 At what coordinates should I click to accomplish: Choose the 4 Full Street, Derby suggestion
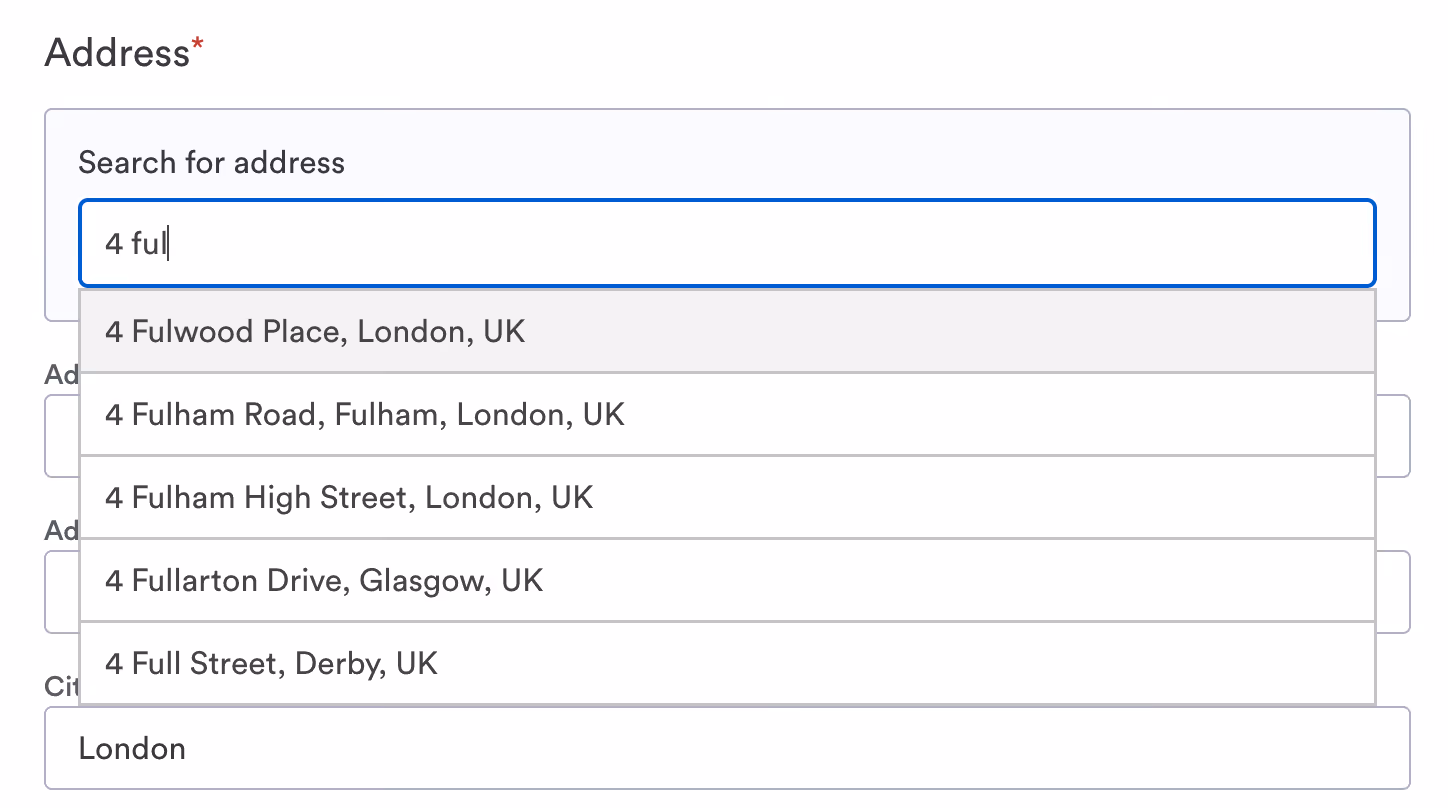coord(271,663)
